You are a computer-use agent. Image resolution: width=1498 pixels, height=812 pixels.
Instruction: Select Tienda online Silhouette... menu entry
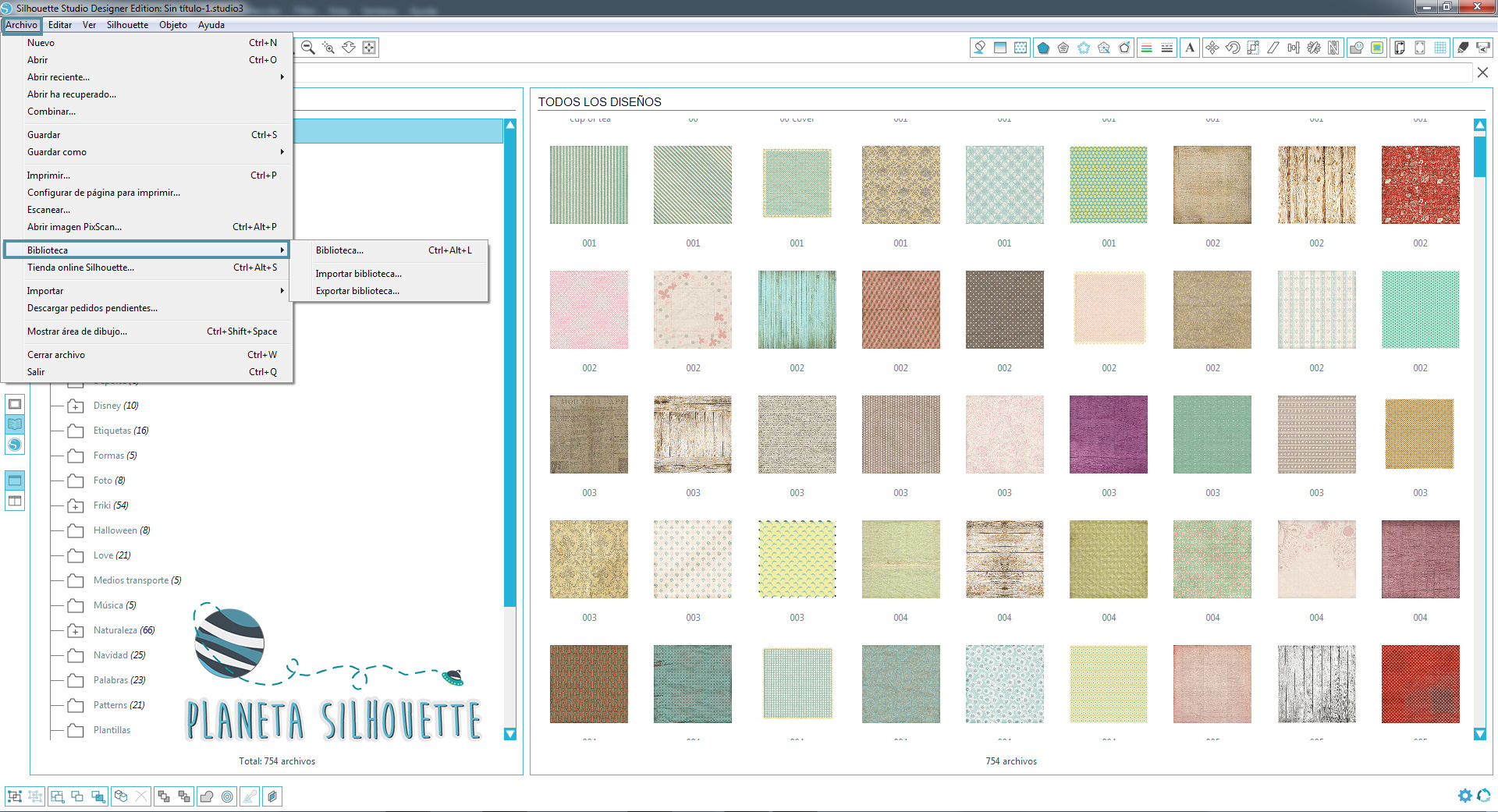tap(148, 268)
